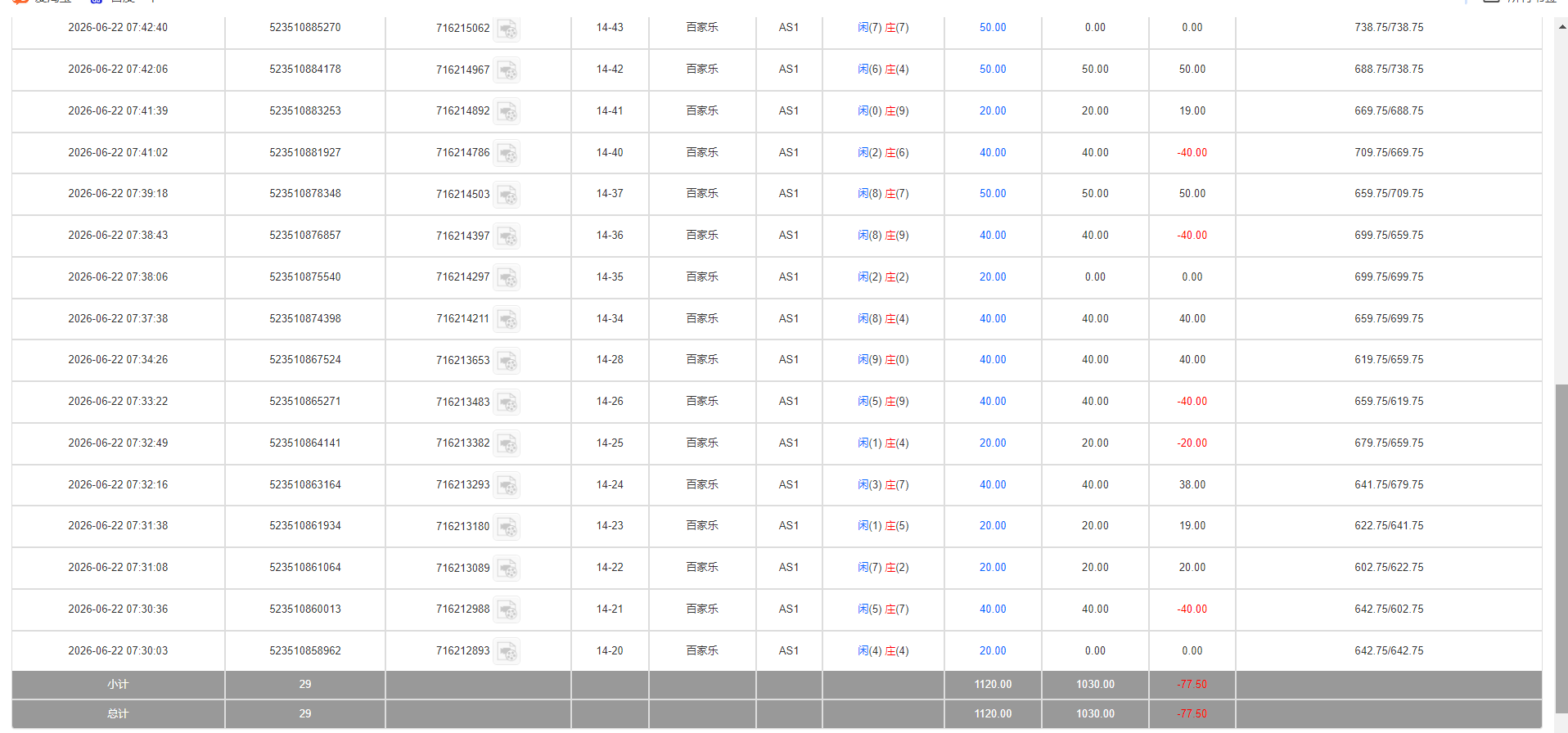1568x733 pixels.
Task: Select total bet 1120.00 in 总计 row
Action: [993, 714]
